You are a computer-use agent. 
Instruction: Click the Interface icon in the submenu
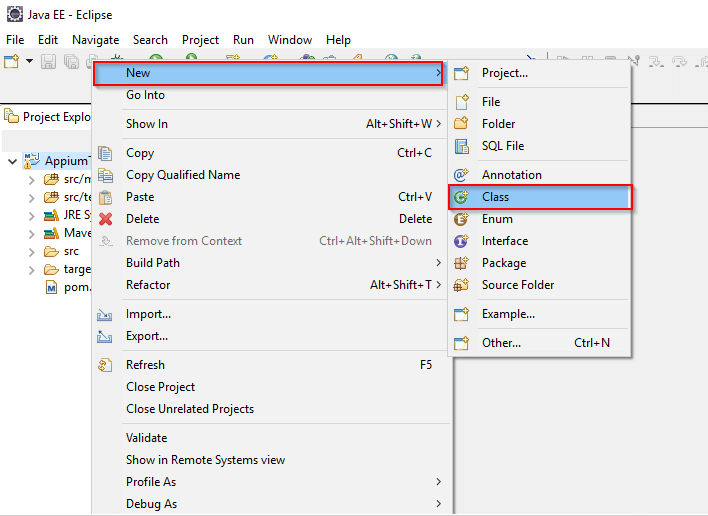coord(461,241)
